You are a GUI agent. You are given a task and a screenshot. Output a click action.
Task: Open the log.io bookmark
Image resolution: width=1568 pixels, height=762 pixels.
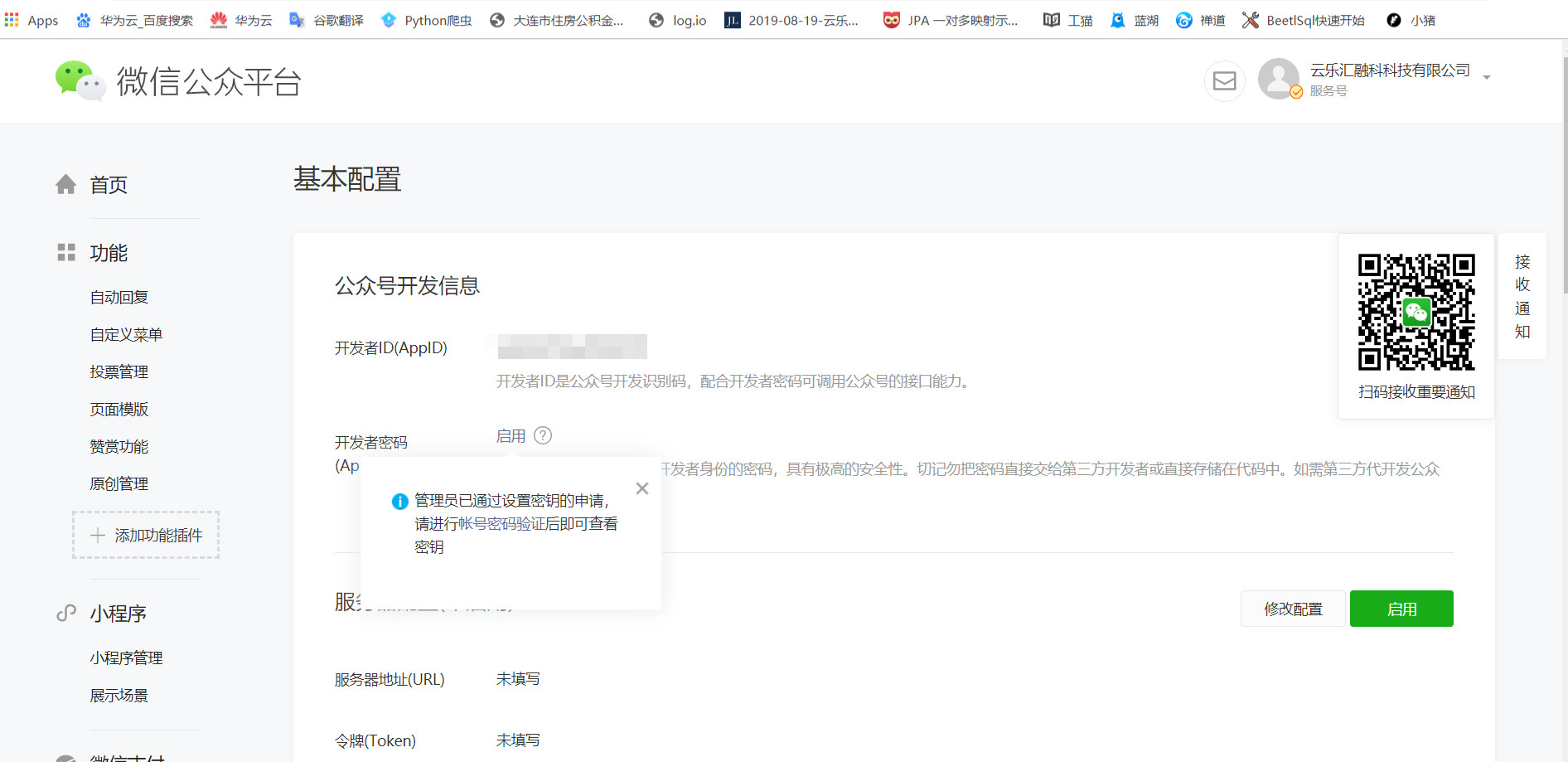[677, 20]
